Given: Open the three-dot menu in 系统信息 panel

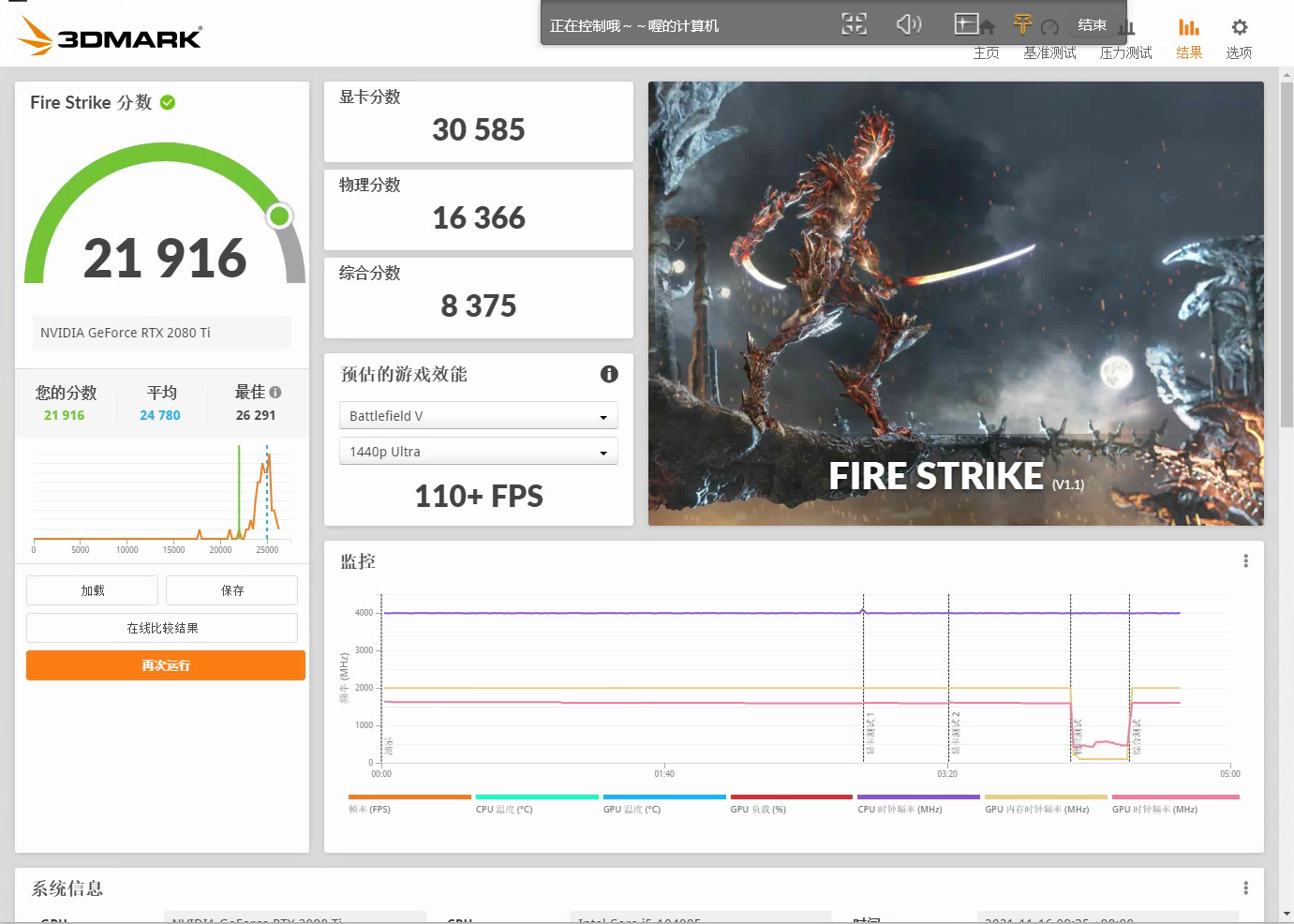Looking at the screenshot, I should click(x=1245, y=887).
